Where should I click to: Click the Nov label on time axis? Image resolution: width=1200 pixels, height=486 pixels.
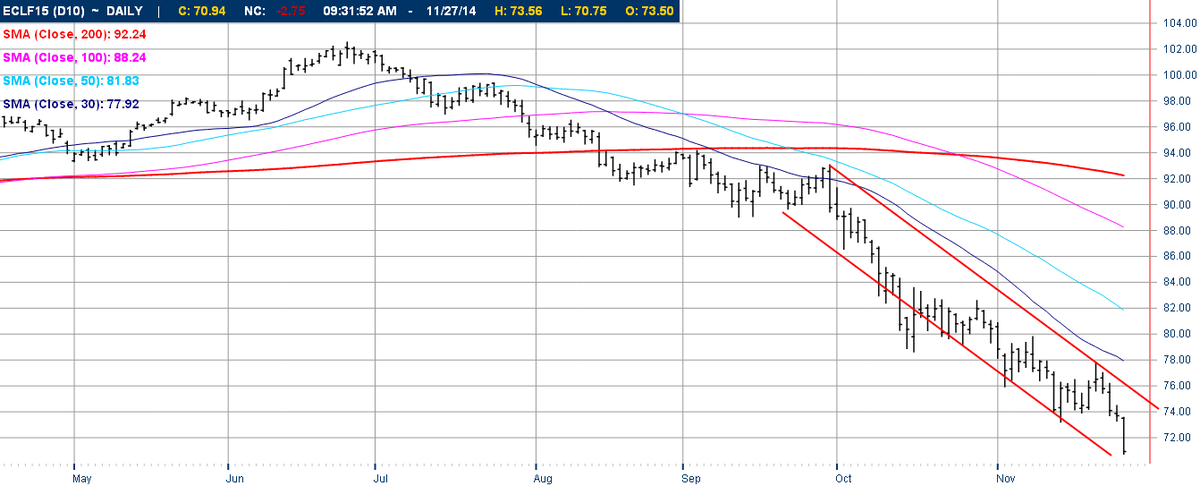(1008, 477)
